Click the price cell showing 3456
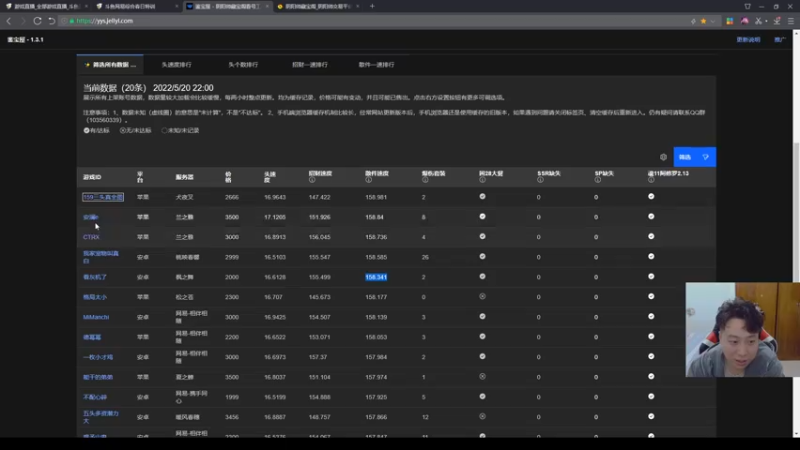 pos(232,417)
